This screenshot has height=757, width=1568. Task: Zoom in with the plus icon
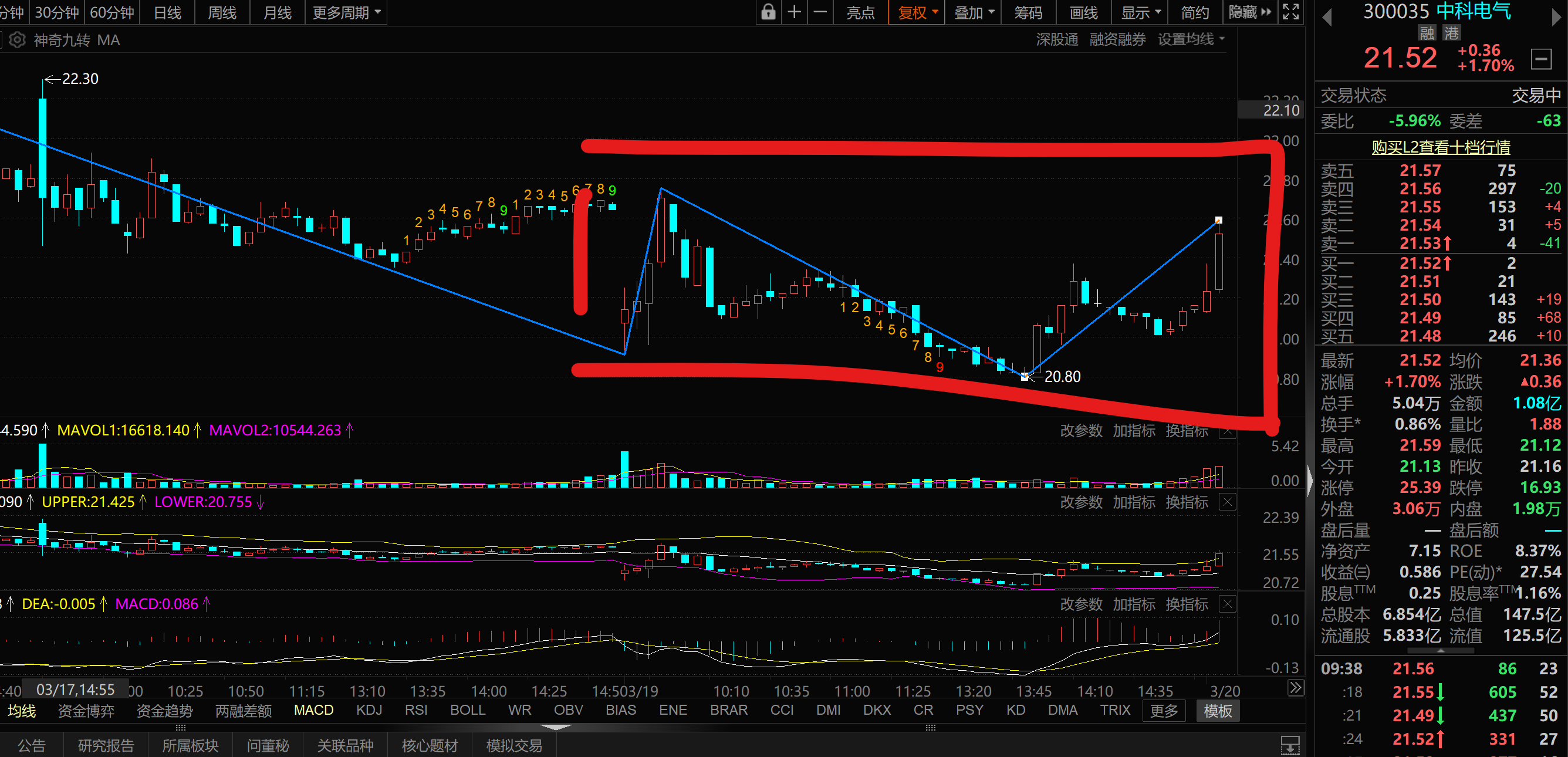tap(795, 12)
